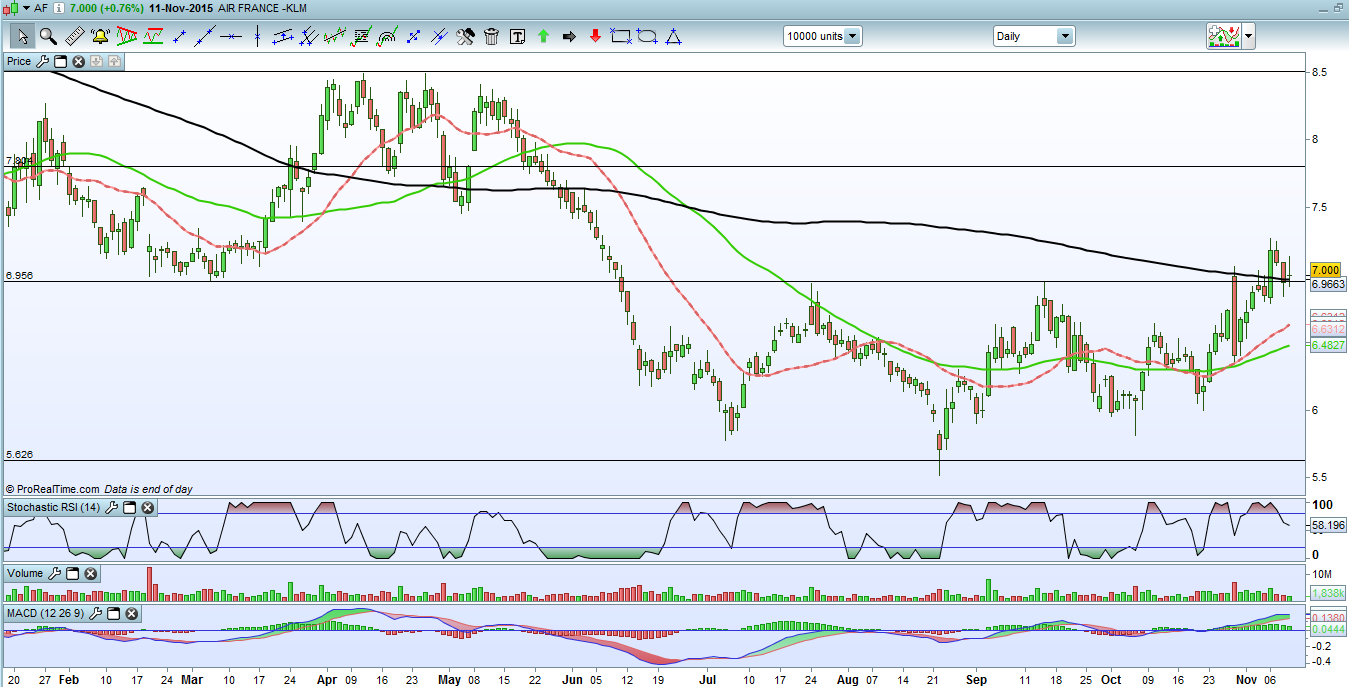This screenshot has width=1349, height=687.
Task: Click the 6.956 horizontal line label
Action: pos(19,275)
